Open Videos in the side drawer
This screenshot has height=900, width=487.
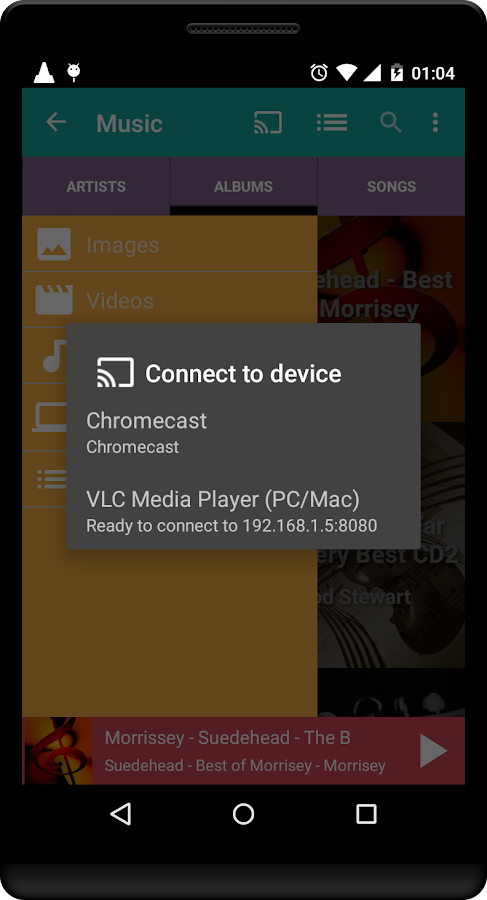point(169,300)
